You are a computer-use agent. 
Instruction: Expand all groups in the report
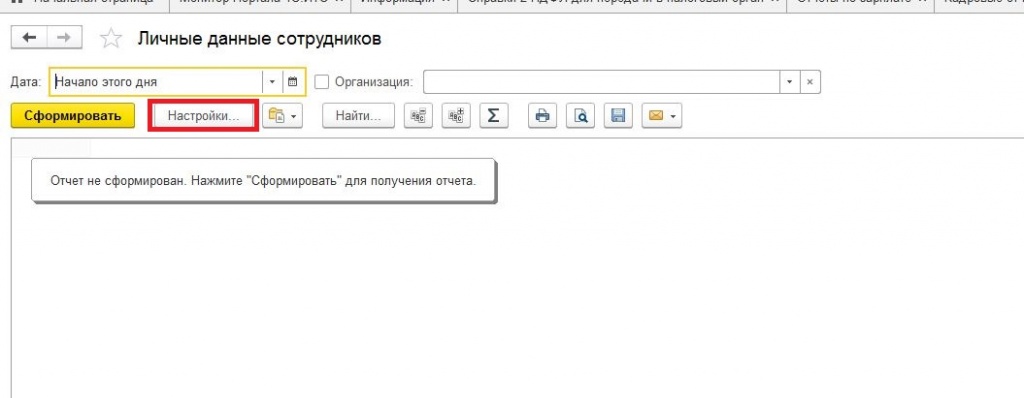tap(456, 116)
